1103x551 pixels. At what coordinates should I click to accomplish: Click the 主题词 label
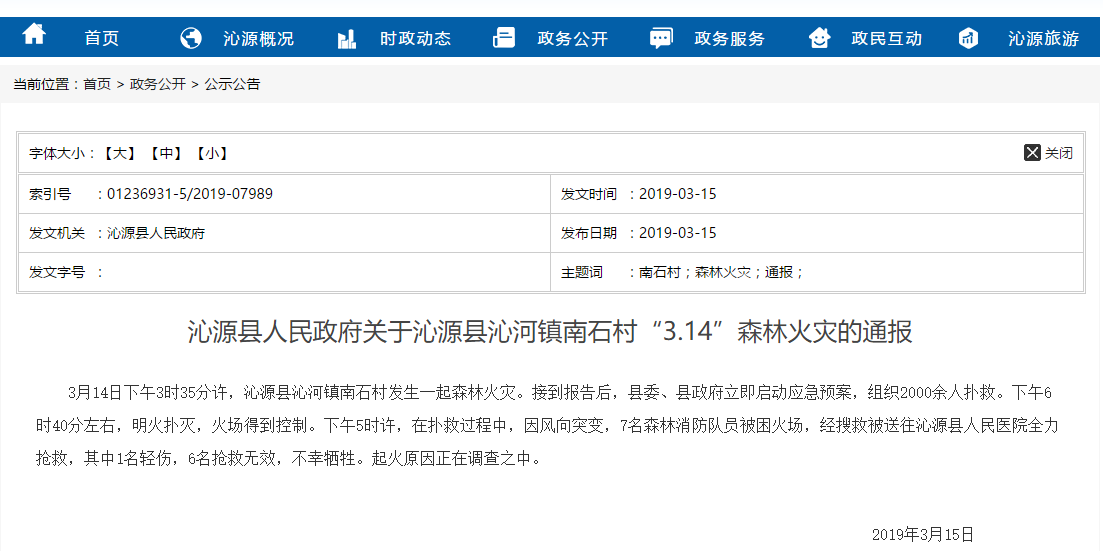(582, 272)
